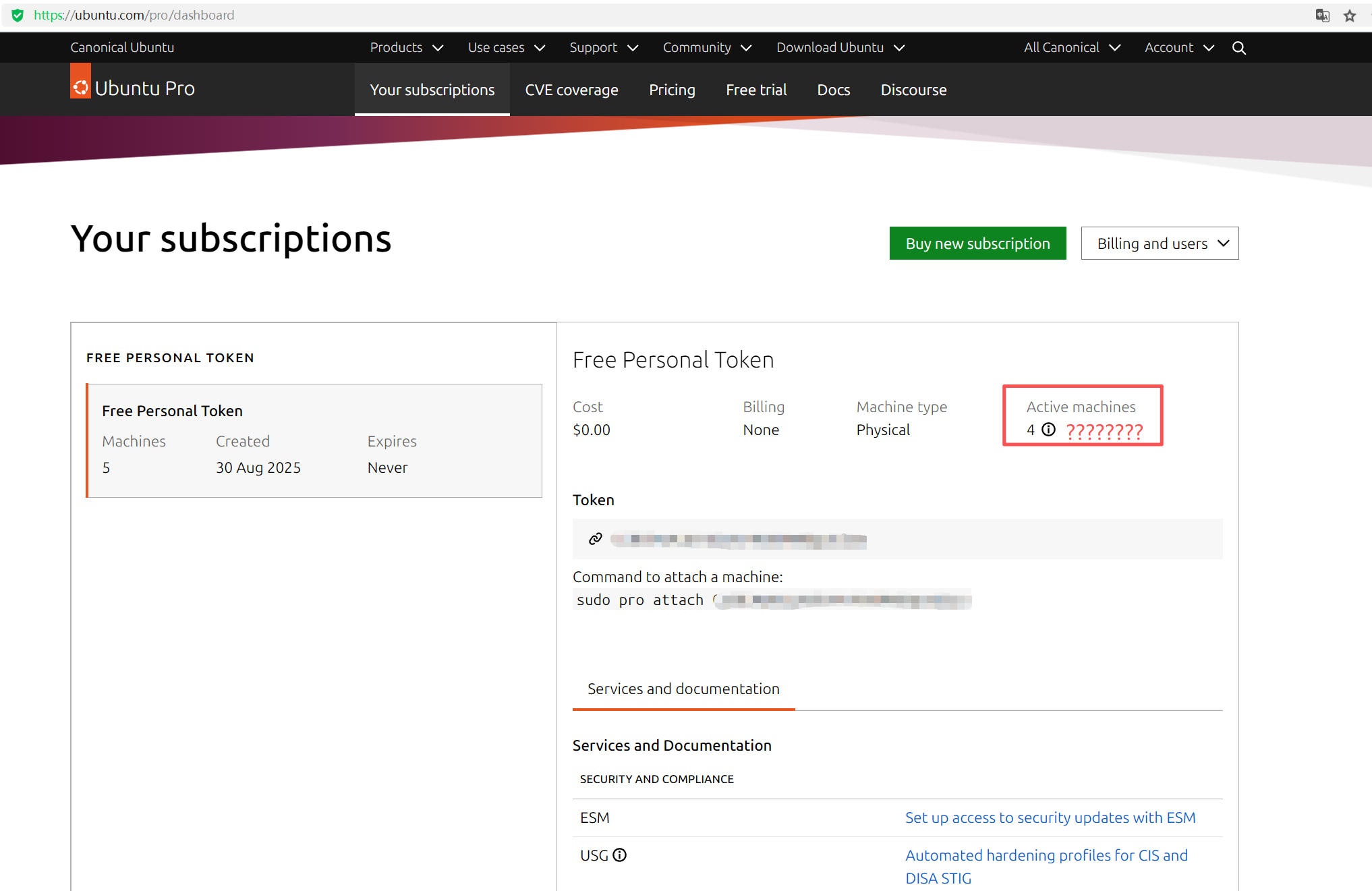Click the Services and Documentation subheading
Viewport: 1372px width, 891px height.
672,746
